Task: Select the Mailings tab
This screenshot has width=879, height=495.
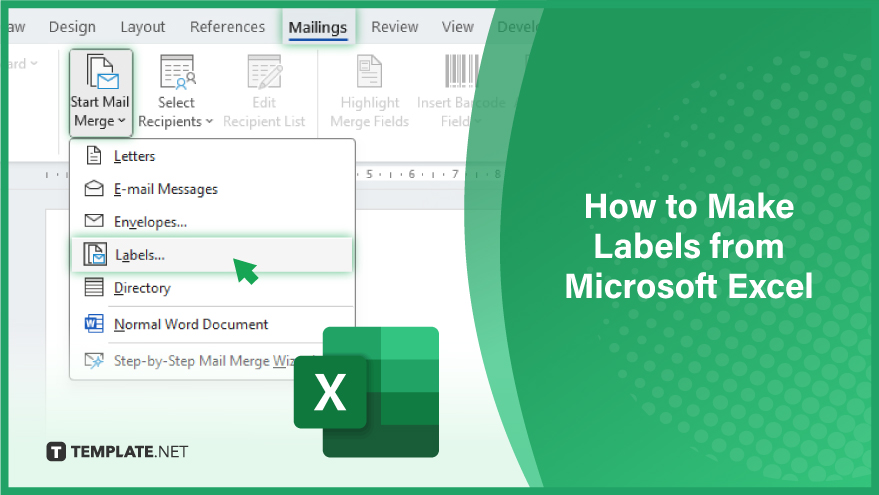Action: click(318, 27)
